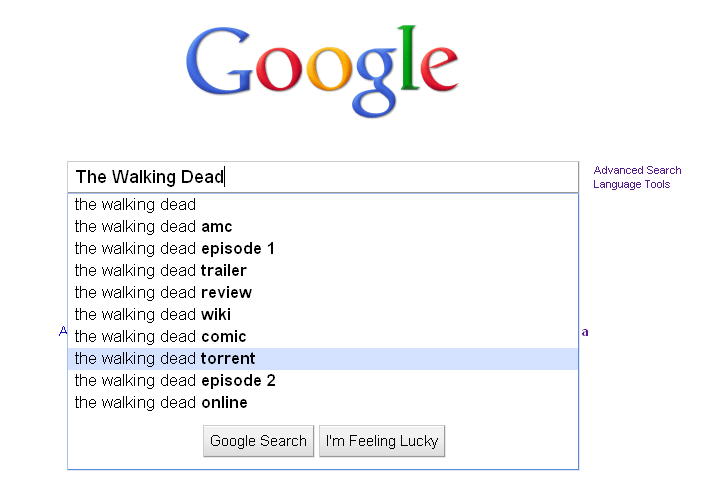Image resolution: width=708 pixels, height=496 pixels.
Task: Open the Advanced Search link
Action: [637, 170]
